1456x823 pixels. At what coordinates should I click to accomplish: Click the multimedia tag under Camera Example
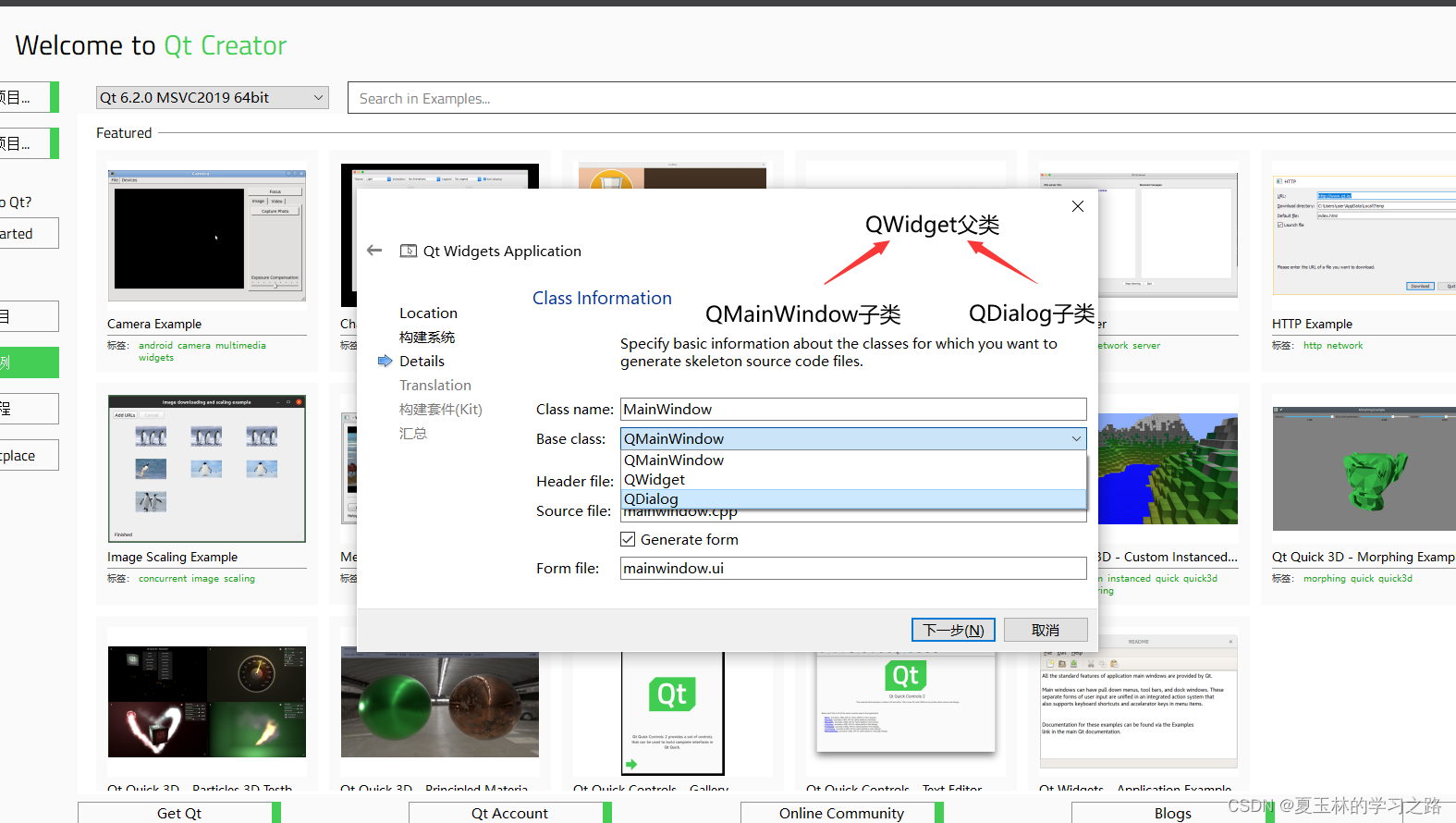pos(240,345)
